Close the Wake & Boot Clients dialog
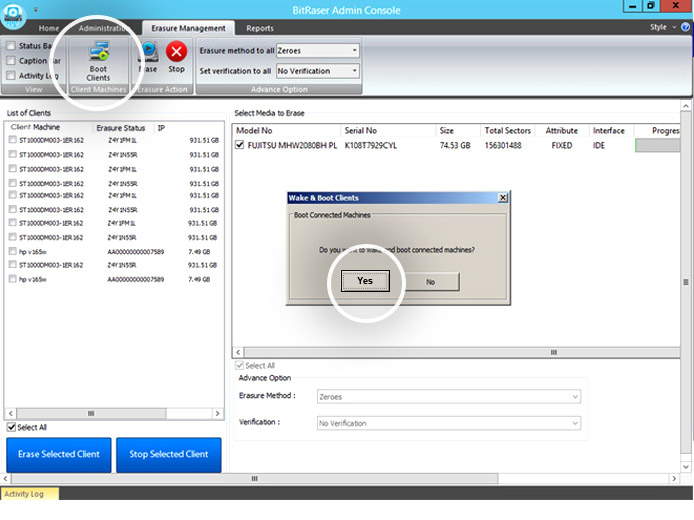The height and width of the screenshot is (520, 694). [503, 198]
